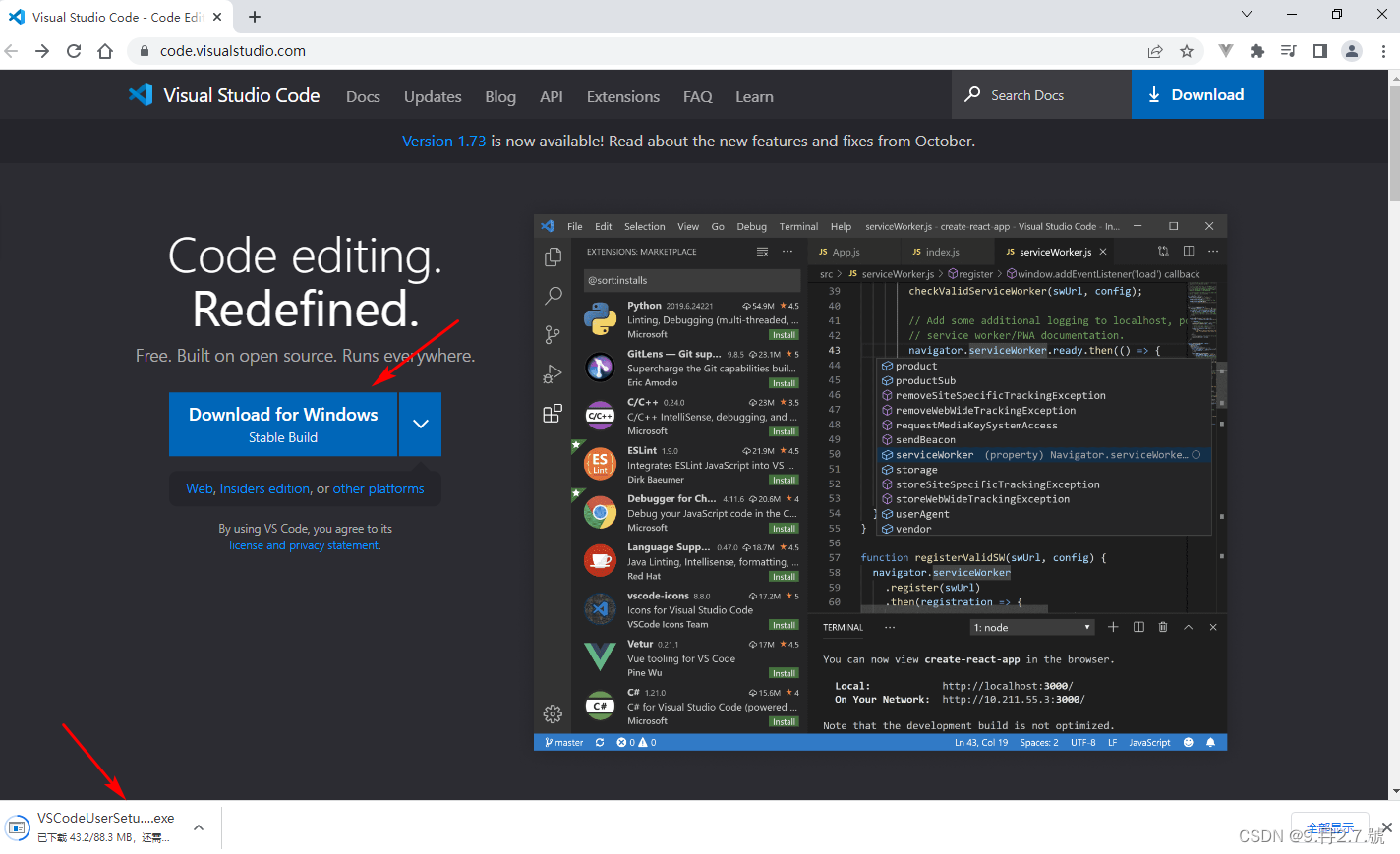
Task: Toggle the browser side panel
Action: tap(1320, 51)
